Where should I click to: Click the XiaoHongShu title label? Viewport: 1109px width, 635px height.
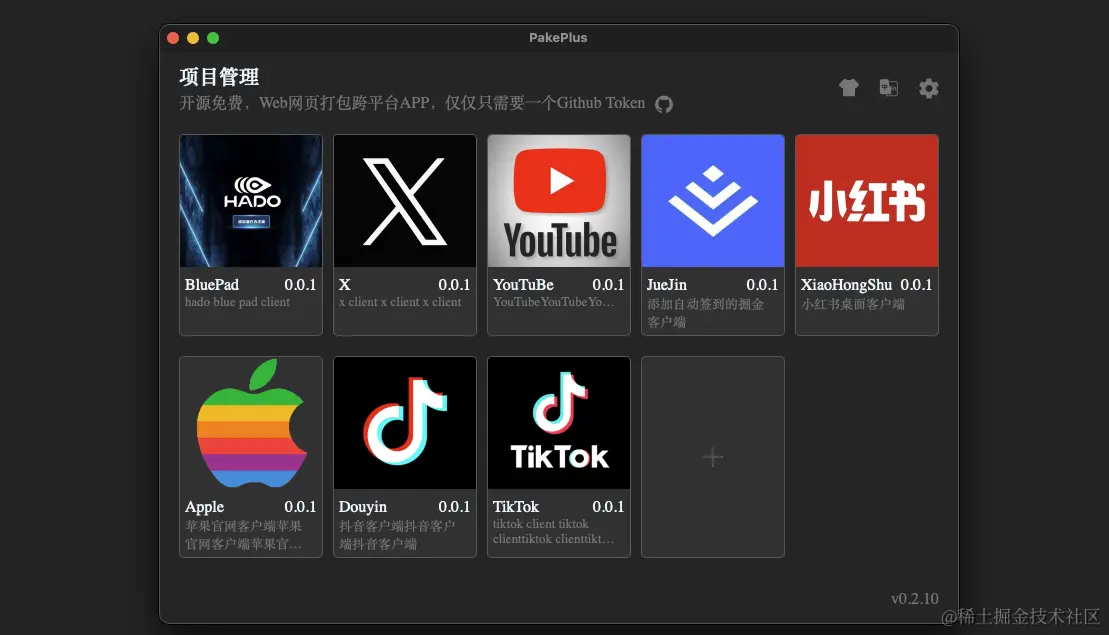tap(846, 285)
